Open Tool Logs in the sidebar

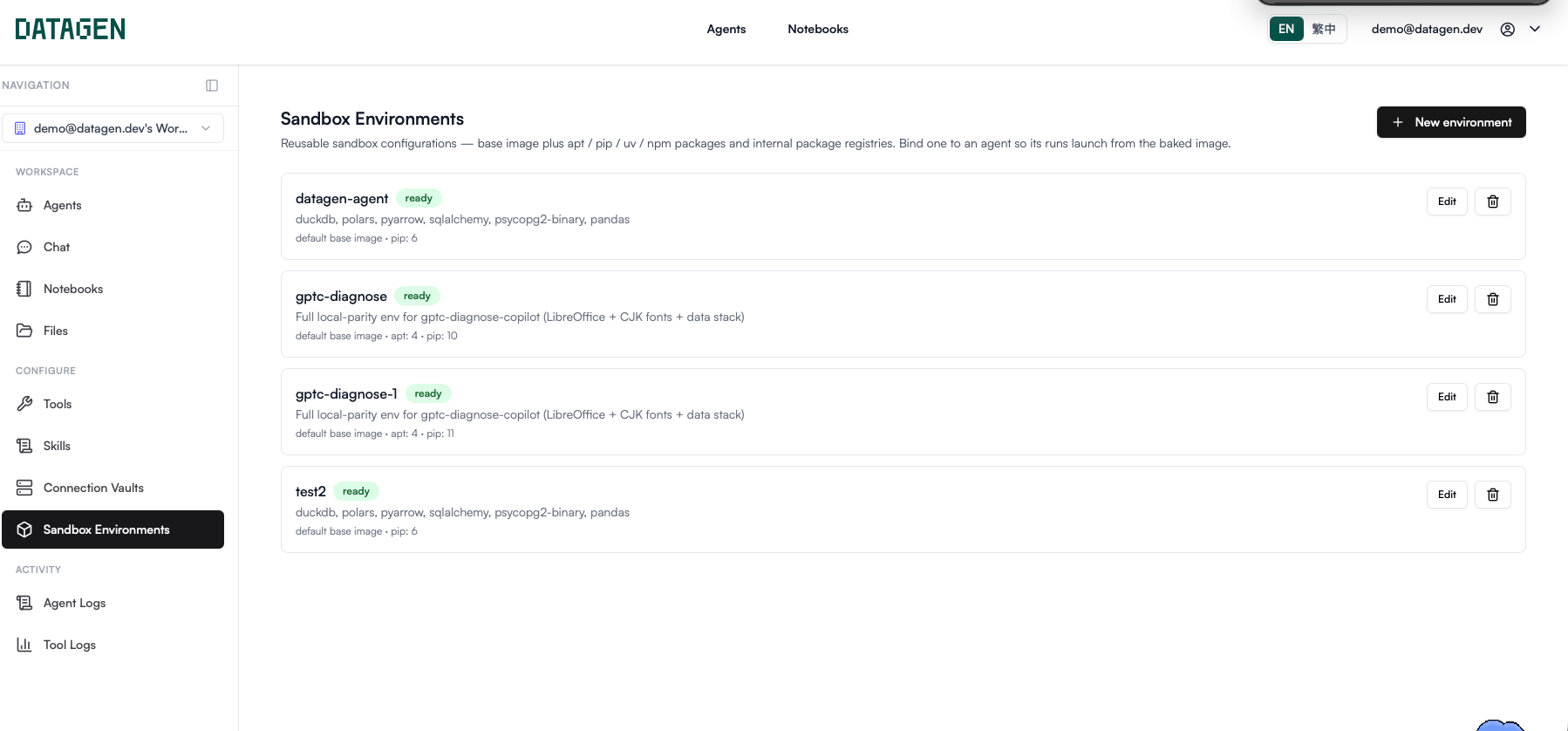click(x=112, y=645)
